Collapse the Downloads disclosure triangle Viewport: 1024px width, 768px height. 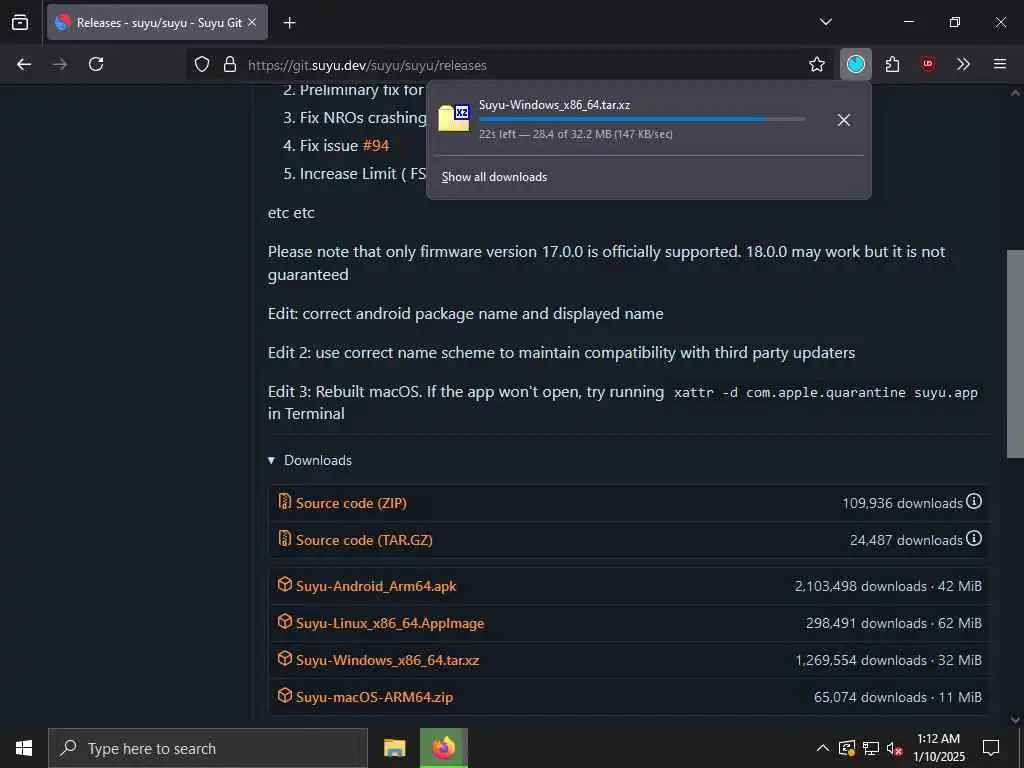[272, 460]
